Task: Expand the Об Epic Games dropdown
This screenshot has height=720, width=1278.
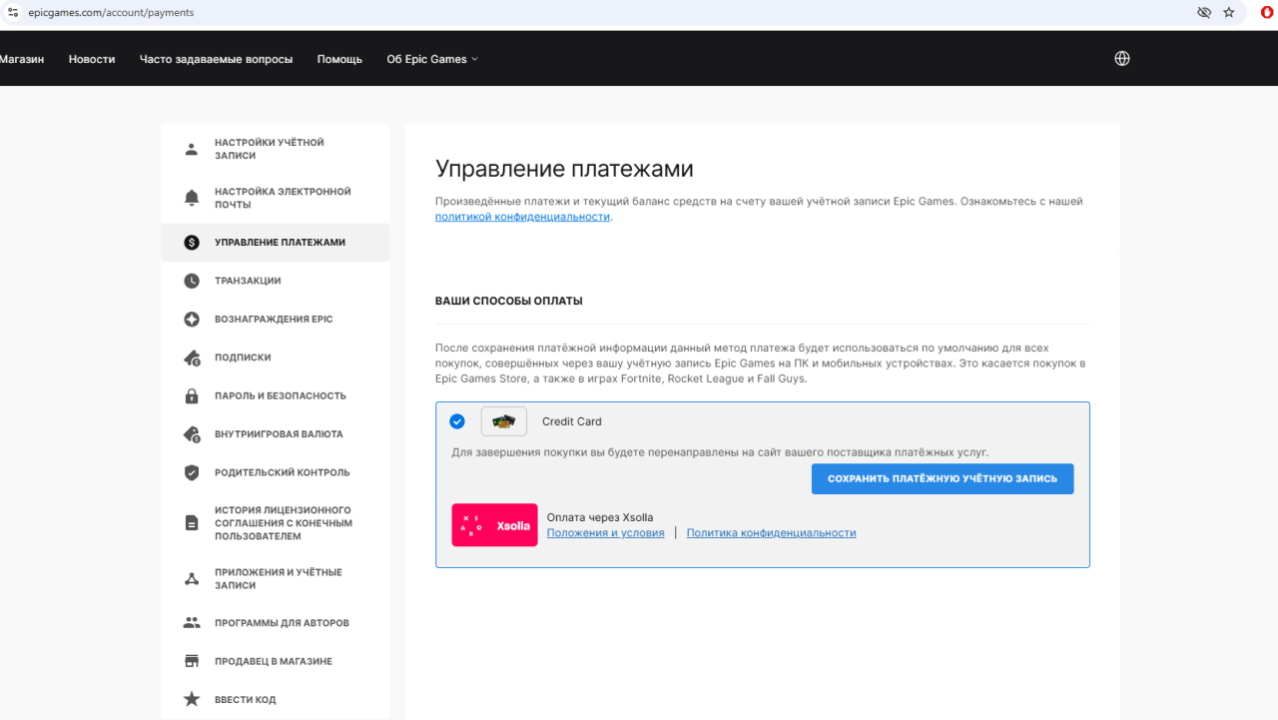Action: click(x=432, y=59)
